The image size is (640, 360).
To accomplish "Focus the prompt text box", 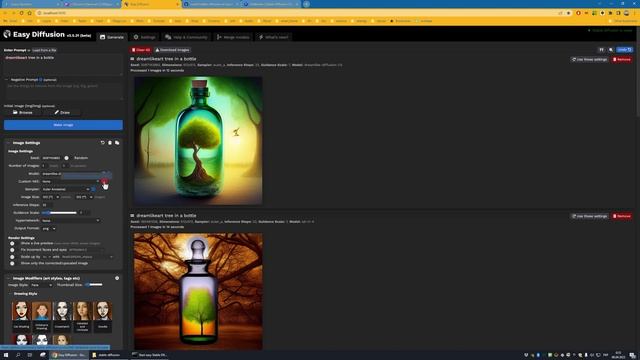I will 63,64.
